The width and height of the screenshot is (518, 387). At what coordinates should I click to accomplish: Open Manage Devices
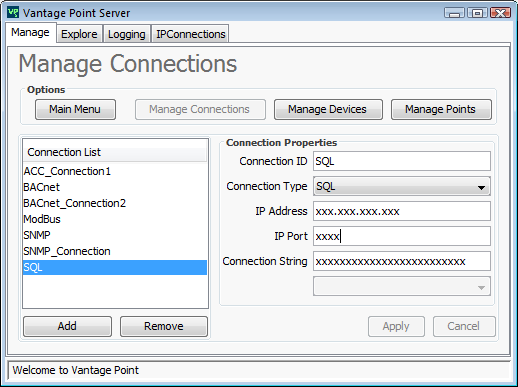328,109
